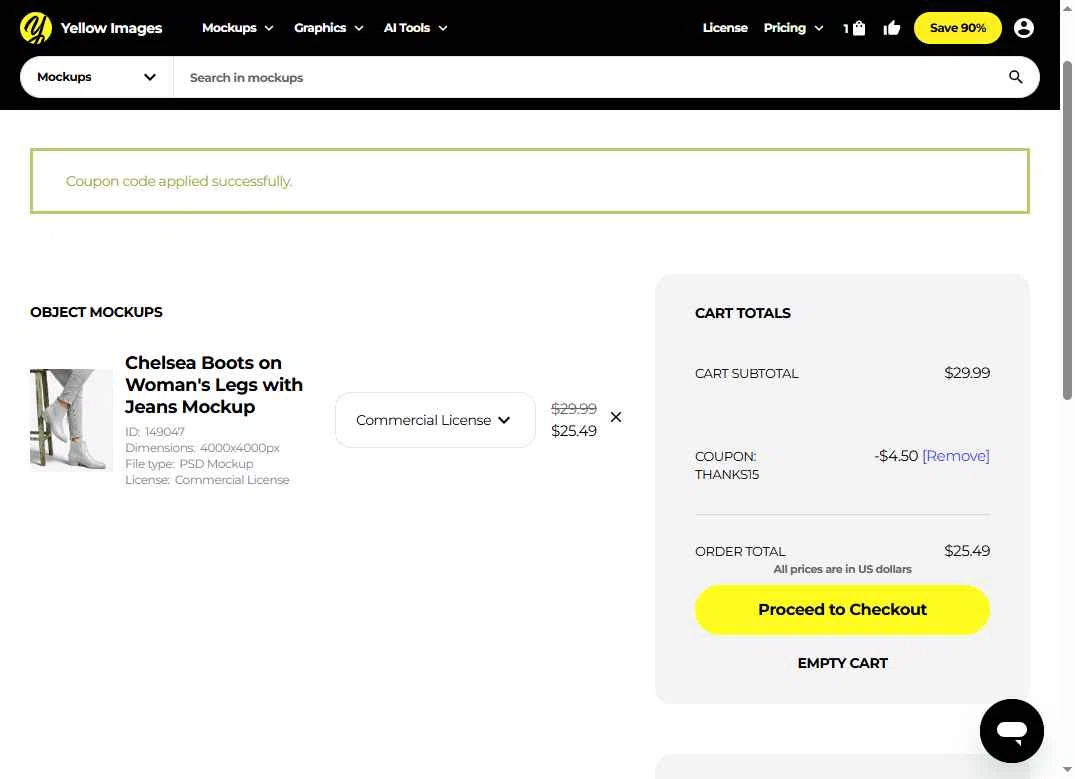
Task: Open the user account profile icon
Action: click(x=1023, y=28)
